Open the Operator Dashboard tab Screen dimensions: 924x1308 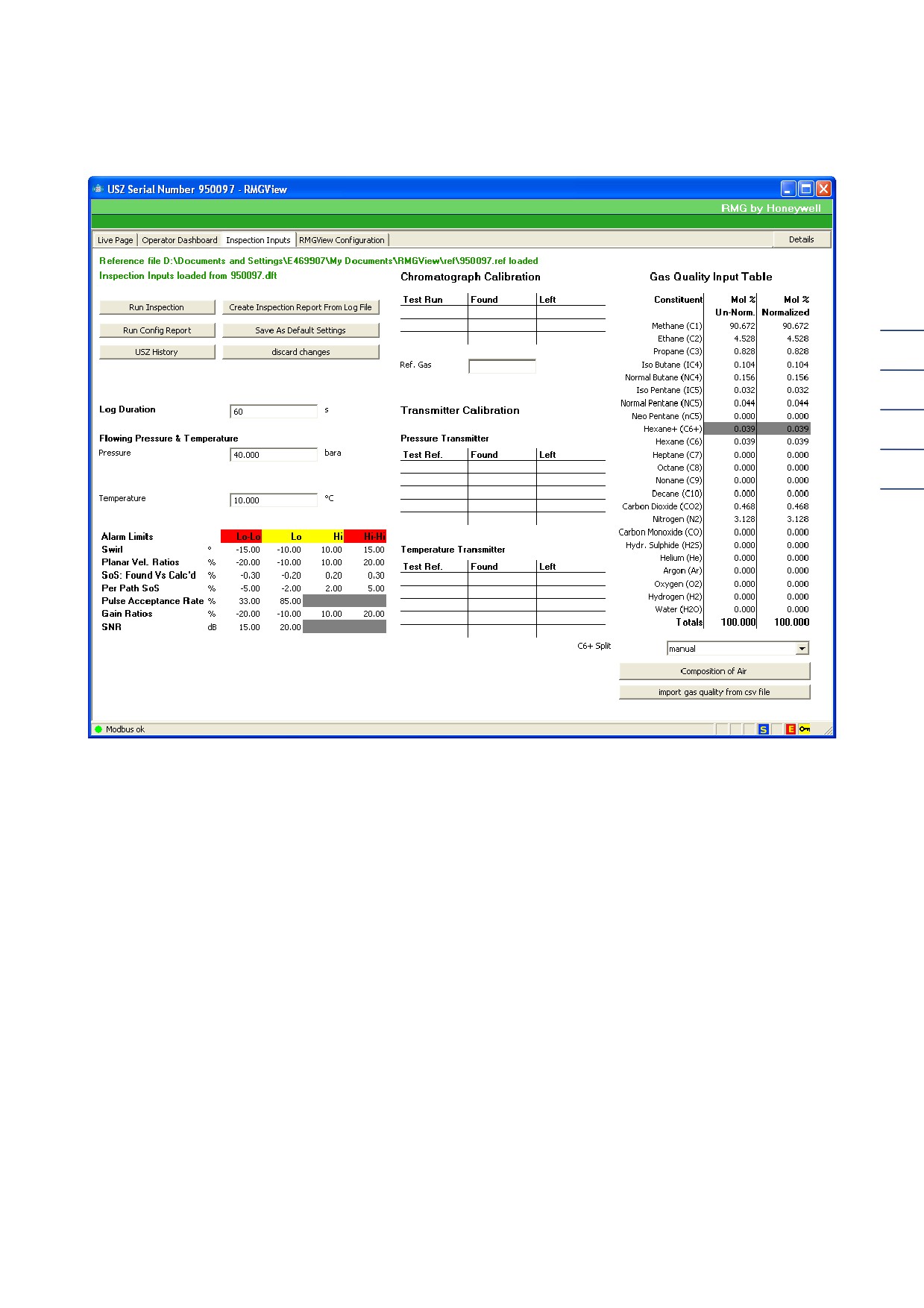point(180,240)
